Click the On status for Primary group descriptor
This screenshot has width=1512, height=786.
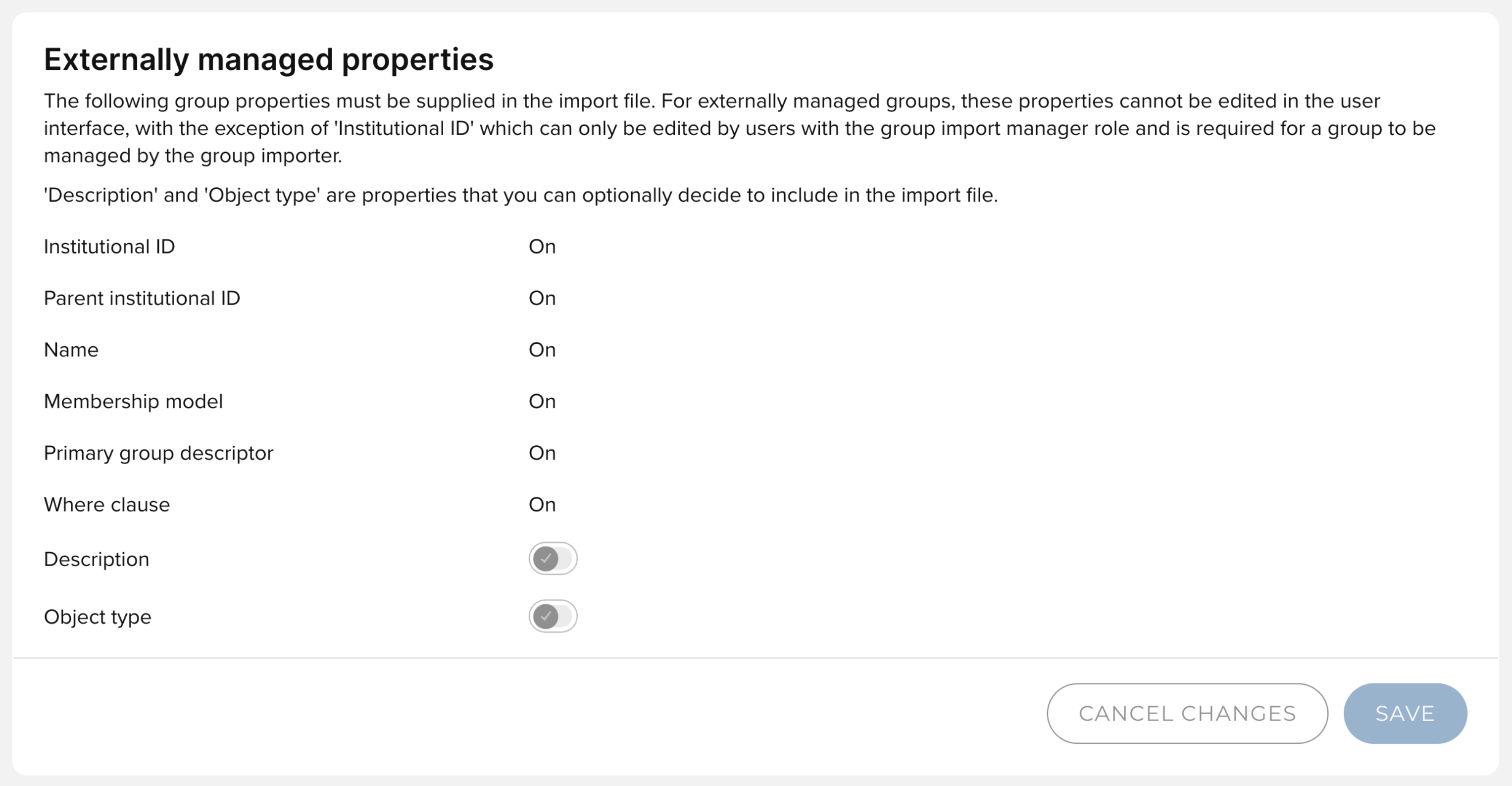542,453
